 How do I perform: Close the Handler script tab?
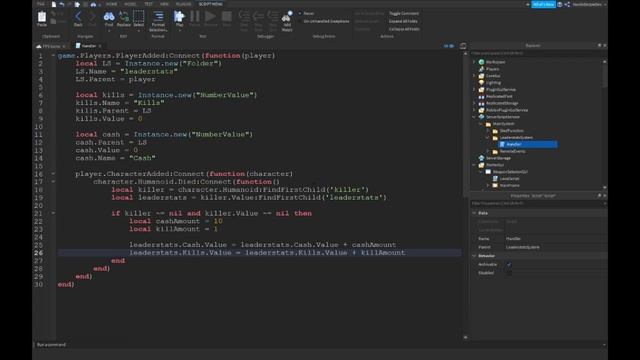point(100,46)
